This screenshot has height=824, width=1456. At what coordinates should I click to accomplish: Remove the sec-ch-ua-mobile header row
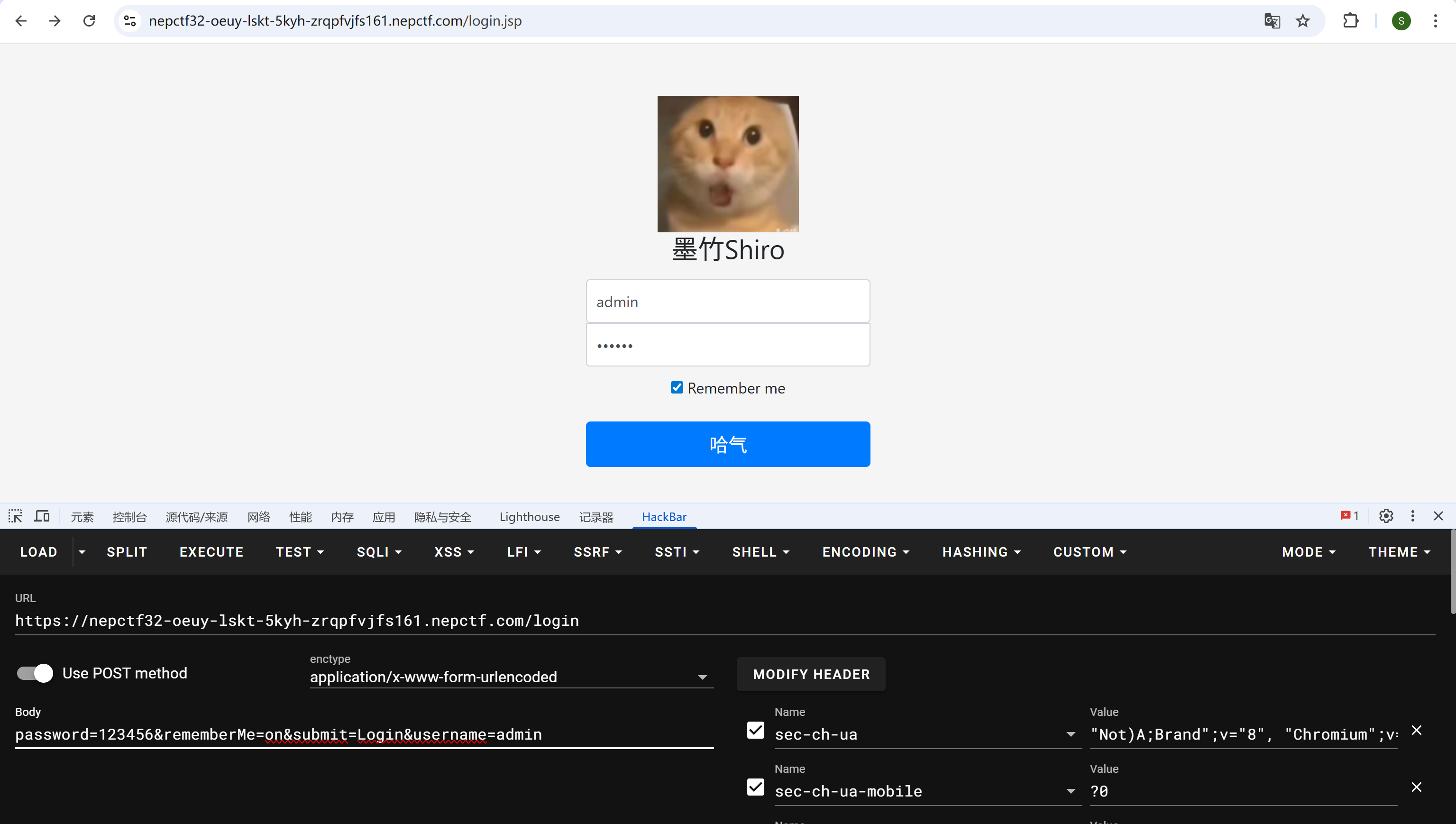[1416, 787]
